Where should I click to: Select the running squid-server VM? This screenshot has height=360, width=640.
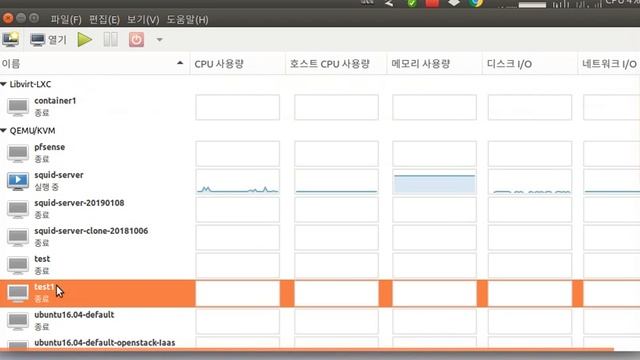(320, 181)
